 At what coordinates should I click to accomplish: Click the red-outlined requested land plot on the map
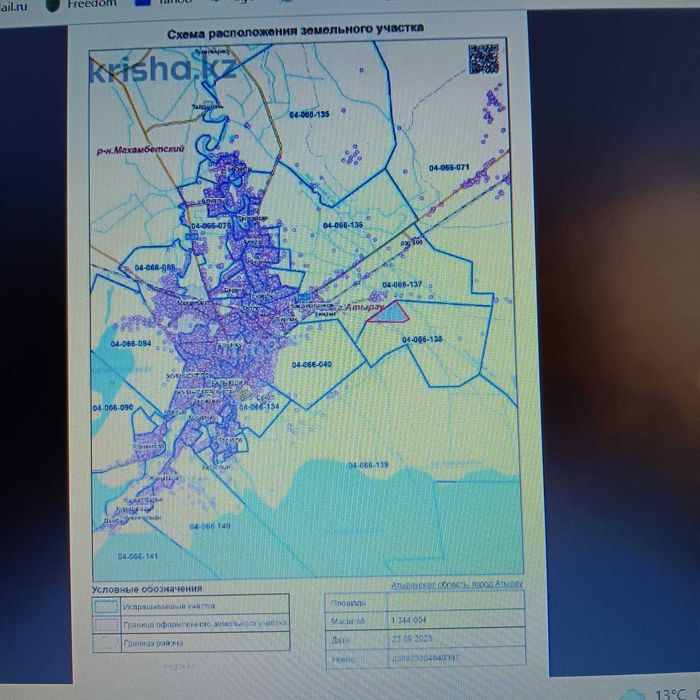389,312
